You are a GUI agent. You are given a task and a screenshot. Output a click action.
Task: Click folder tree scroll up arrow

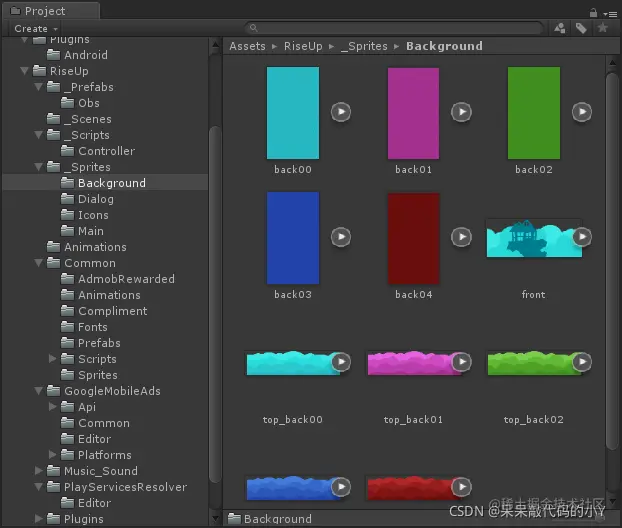coord(215,46)
